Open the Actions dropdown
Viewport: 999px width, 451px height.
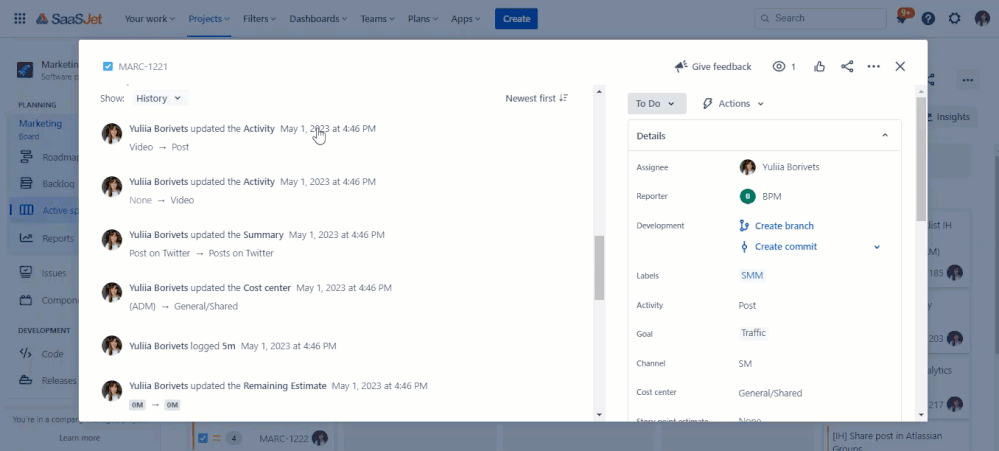point(733,103)
